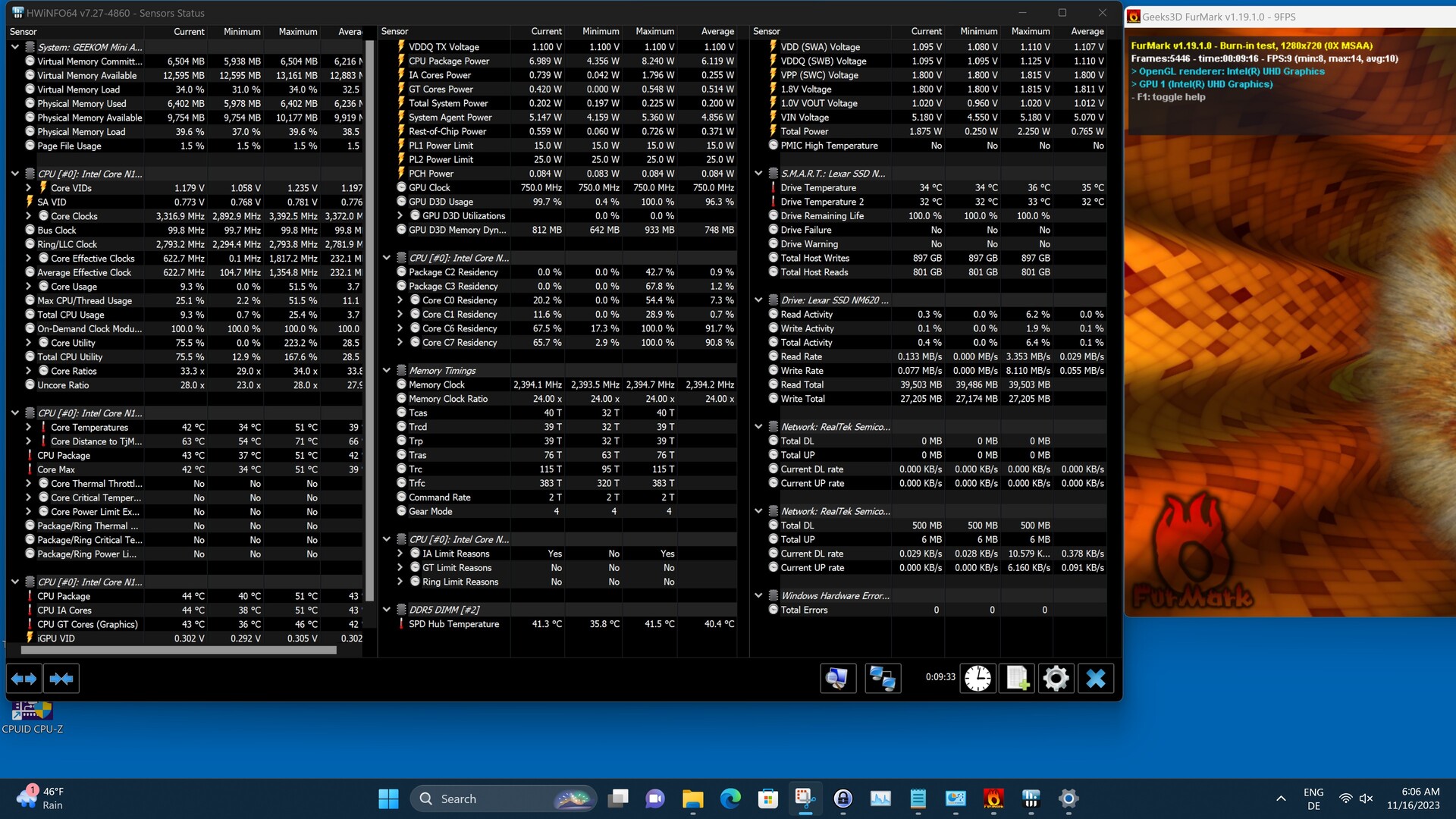
Task: Close sensors with blue X icon
Action: (1095, 678)
